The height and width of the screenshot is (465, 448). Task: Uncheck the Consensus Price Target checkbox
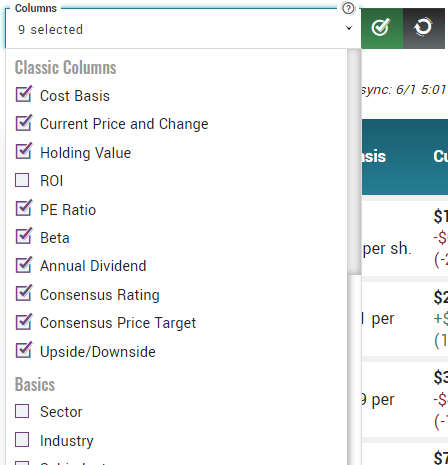click(x=23, y=323)
